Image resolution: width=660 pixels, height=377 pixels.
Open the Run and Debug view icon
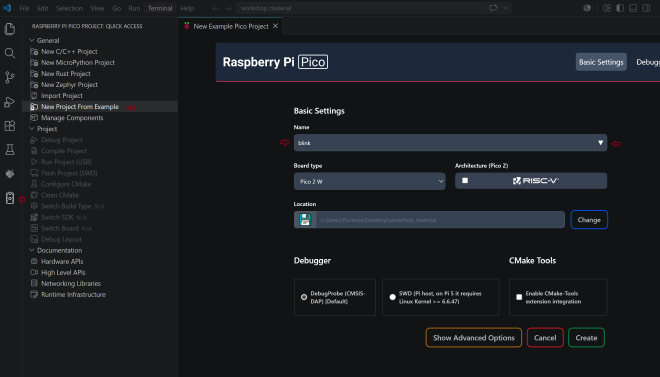pos(10,101)
